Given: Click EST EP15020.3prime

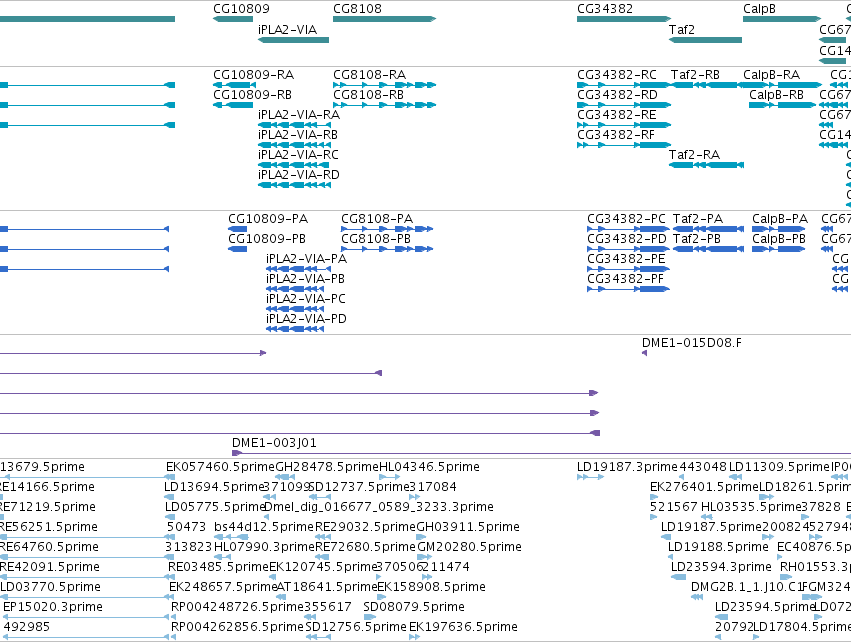Looking at the screenshot, I should (53, 607).
